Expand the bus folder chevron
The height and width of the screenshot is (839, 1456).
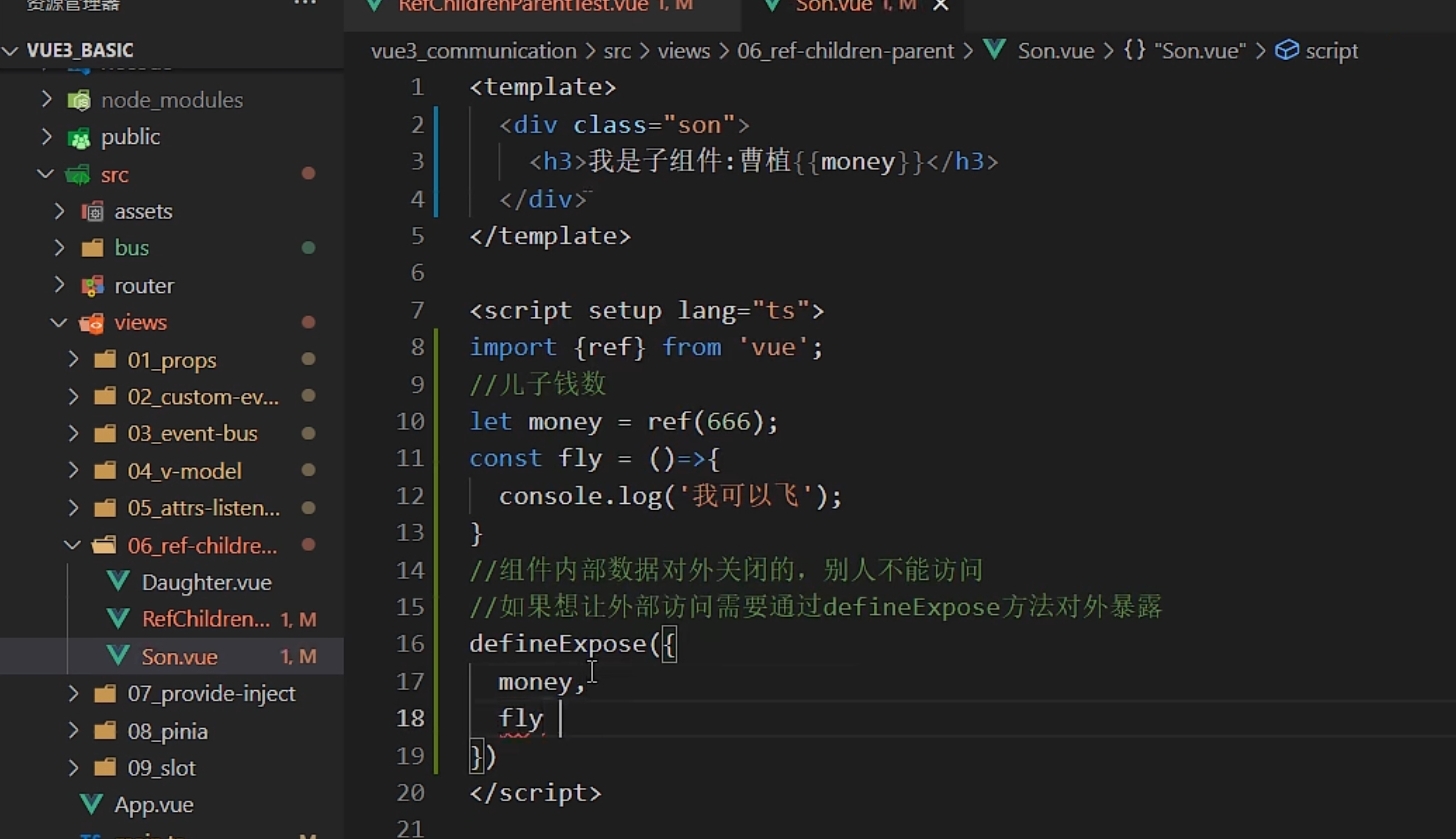point(60,248)
